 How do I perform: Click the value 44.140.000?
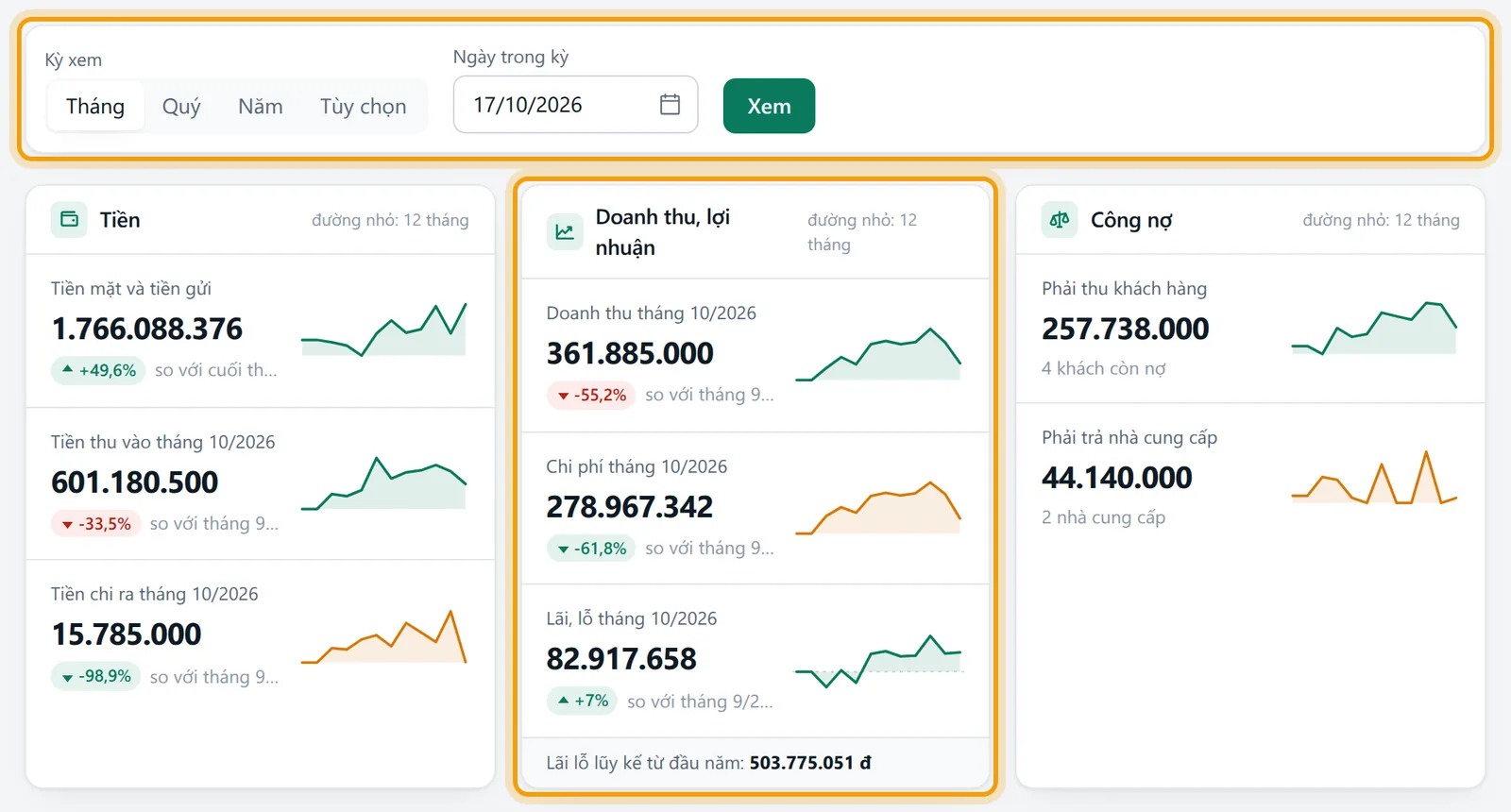[x=1117, y=478]
